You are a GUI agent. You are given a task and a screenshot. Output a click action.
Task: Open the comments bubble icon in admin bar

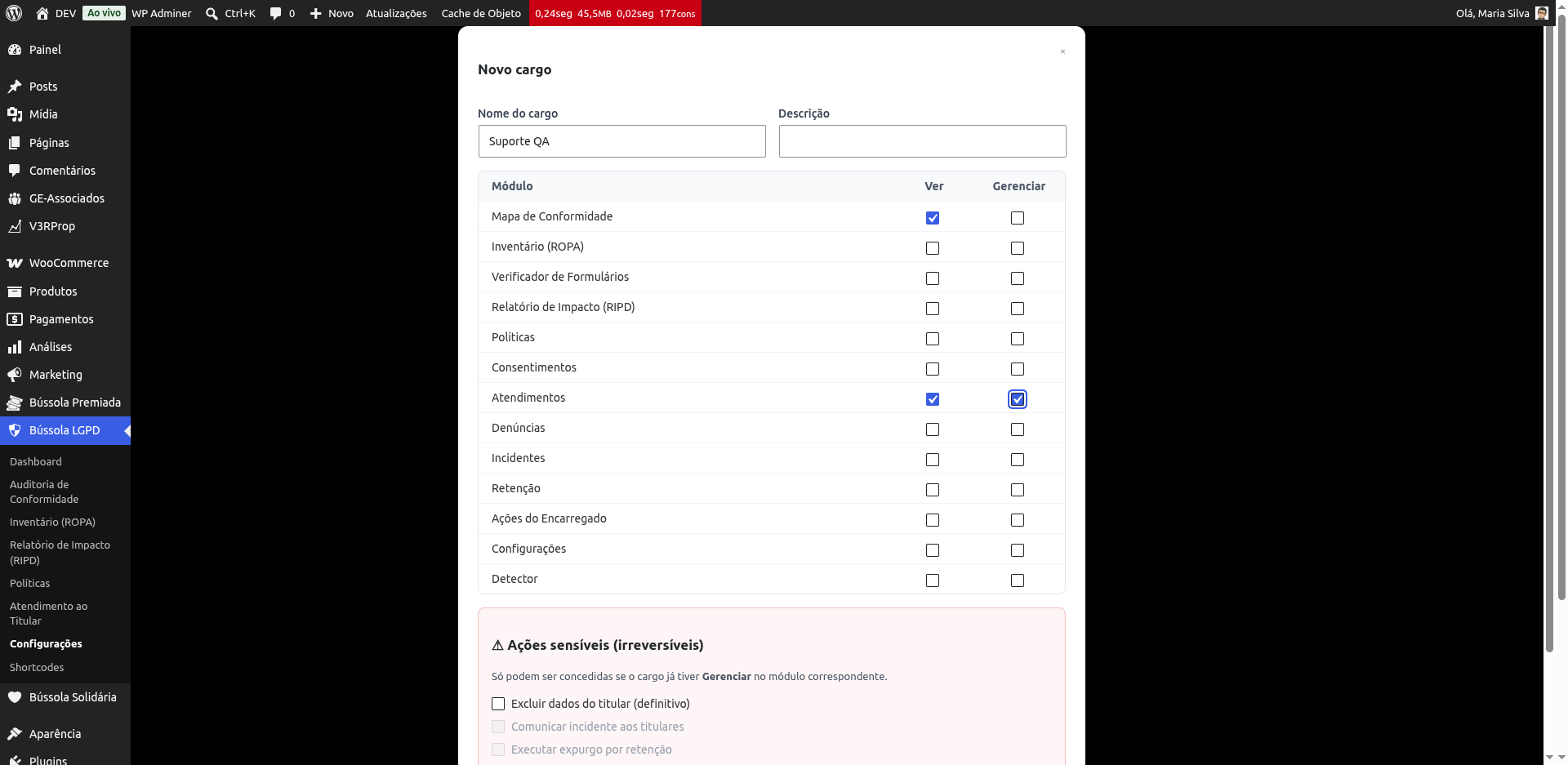275,14
